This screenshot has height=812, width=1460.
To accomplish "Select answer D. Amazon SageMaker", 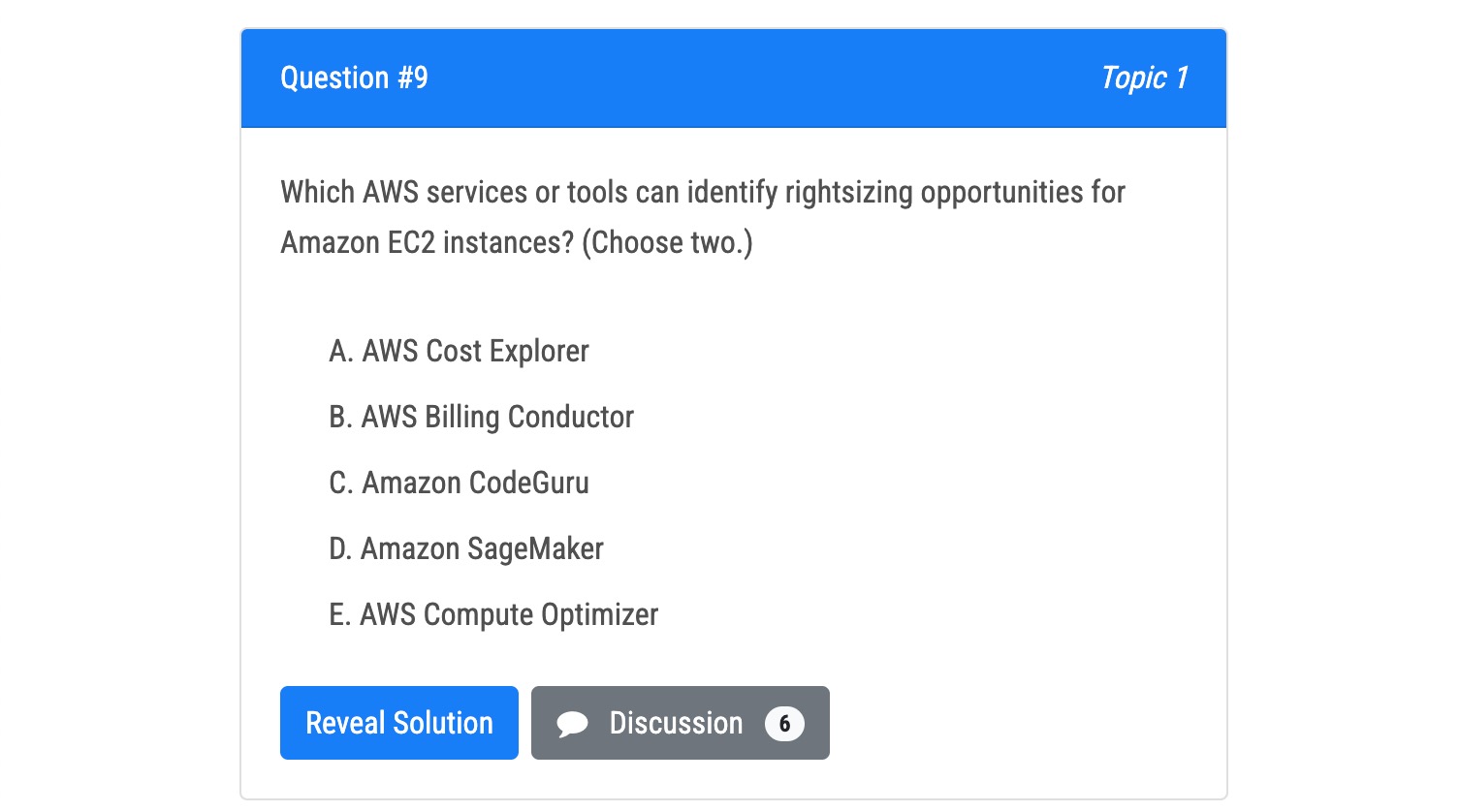I will click(466, 548).
